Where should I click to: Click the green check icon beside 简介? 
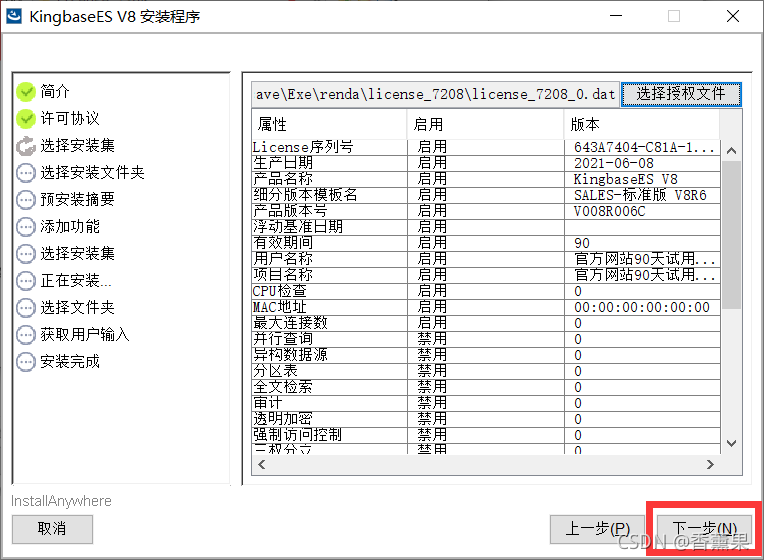click(26, 92)
